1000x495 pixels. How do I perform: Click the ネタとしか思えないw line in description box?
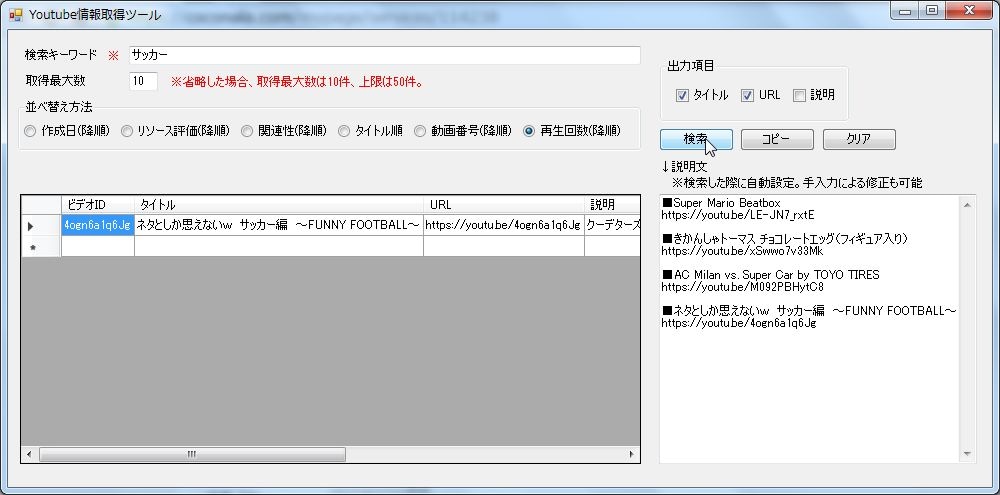809,311
